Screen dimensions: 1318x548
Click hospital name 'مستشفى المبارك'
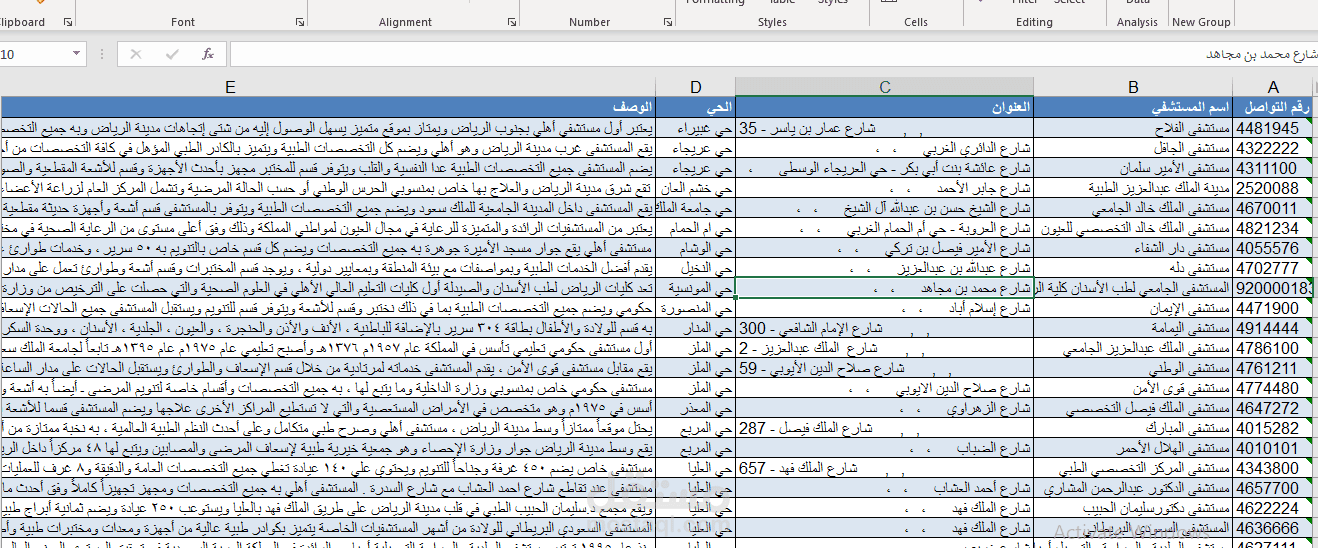[x=1189, y=428]
